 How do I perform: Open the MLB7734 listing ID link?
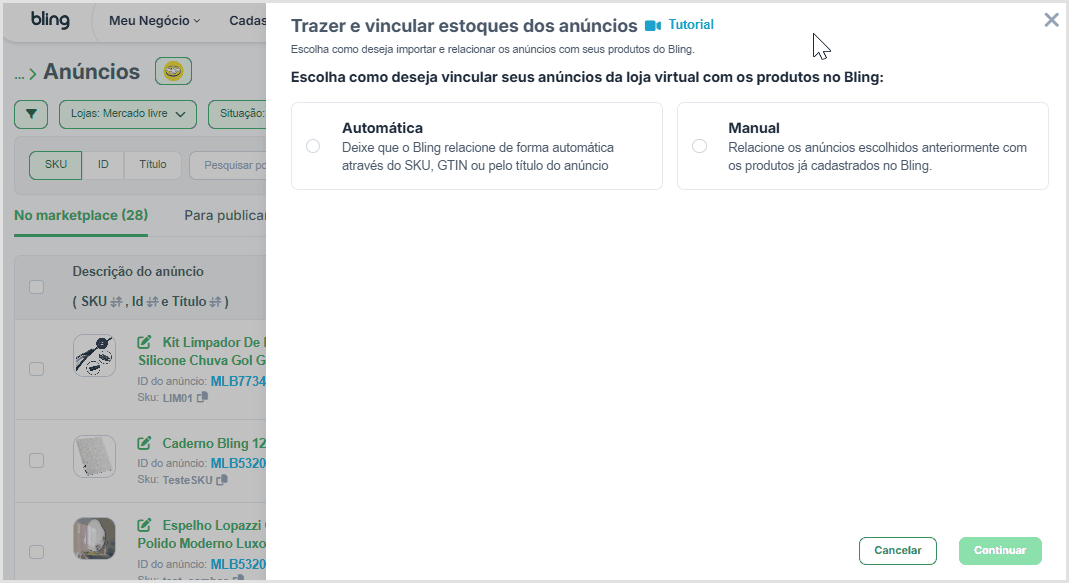coord(238,381)
